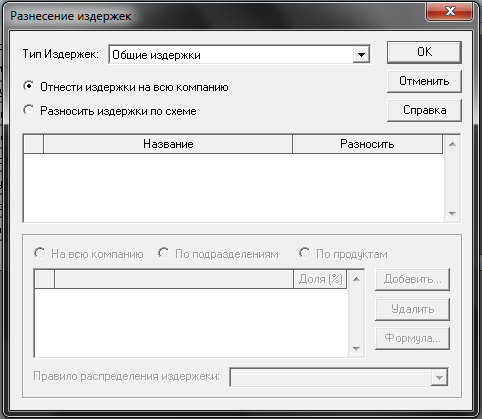Viewport: 482px width, 419px height.
Task: Click scroll-up arrow of the Название table
Action: pos(452,144)
